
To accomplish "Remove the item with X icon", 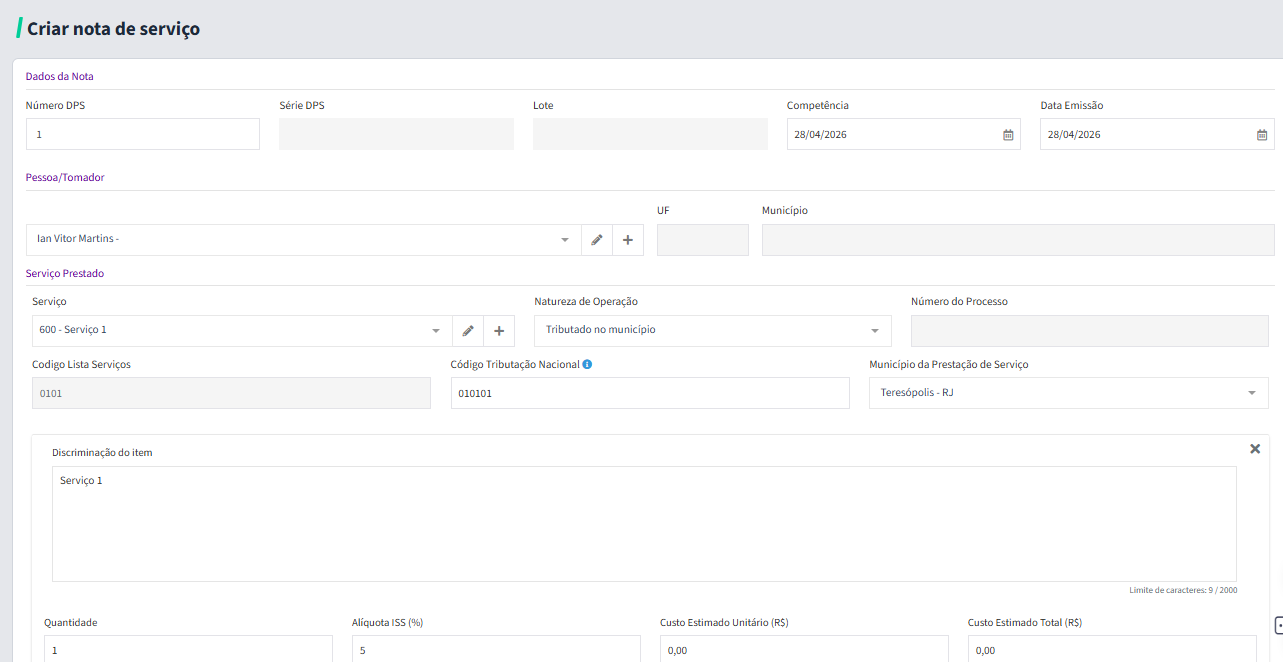I will (1255, 449).
